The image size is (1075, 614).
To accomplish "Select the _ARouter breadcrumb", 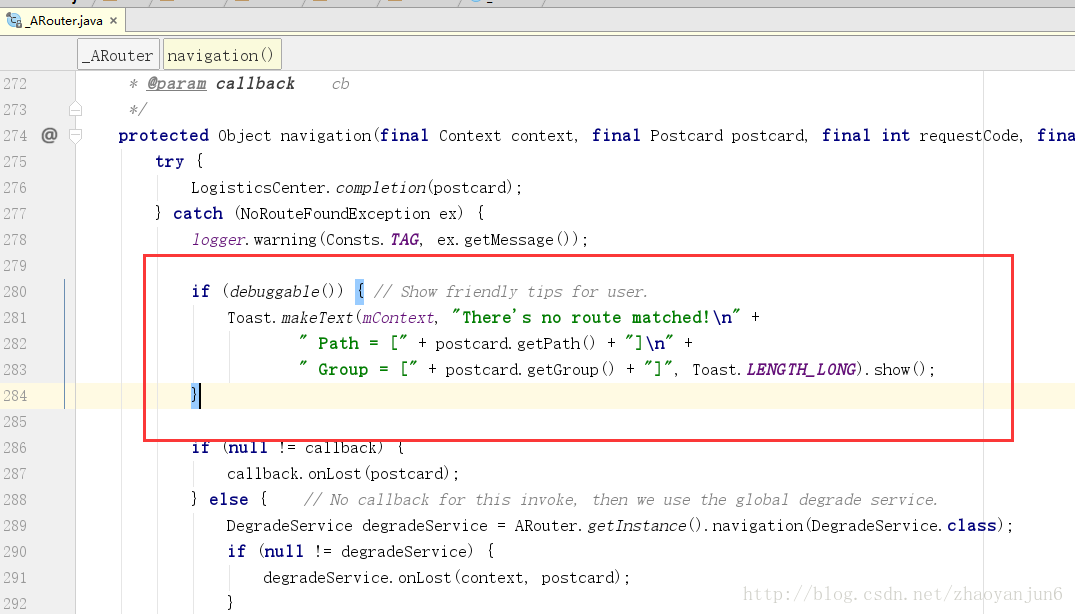I will pos(118,56).
